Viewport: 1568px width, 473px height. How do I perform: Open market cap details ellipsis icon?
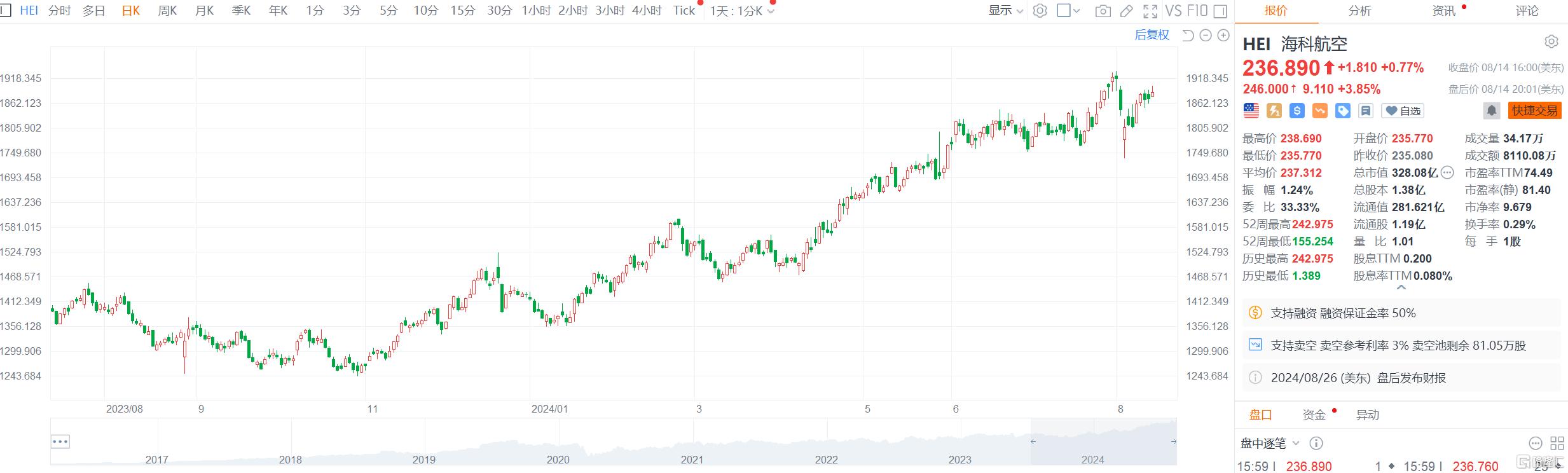coord(1447,172)
